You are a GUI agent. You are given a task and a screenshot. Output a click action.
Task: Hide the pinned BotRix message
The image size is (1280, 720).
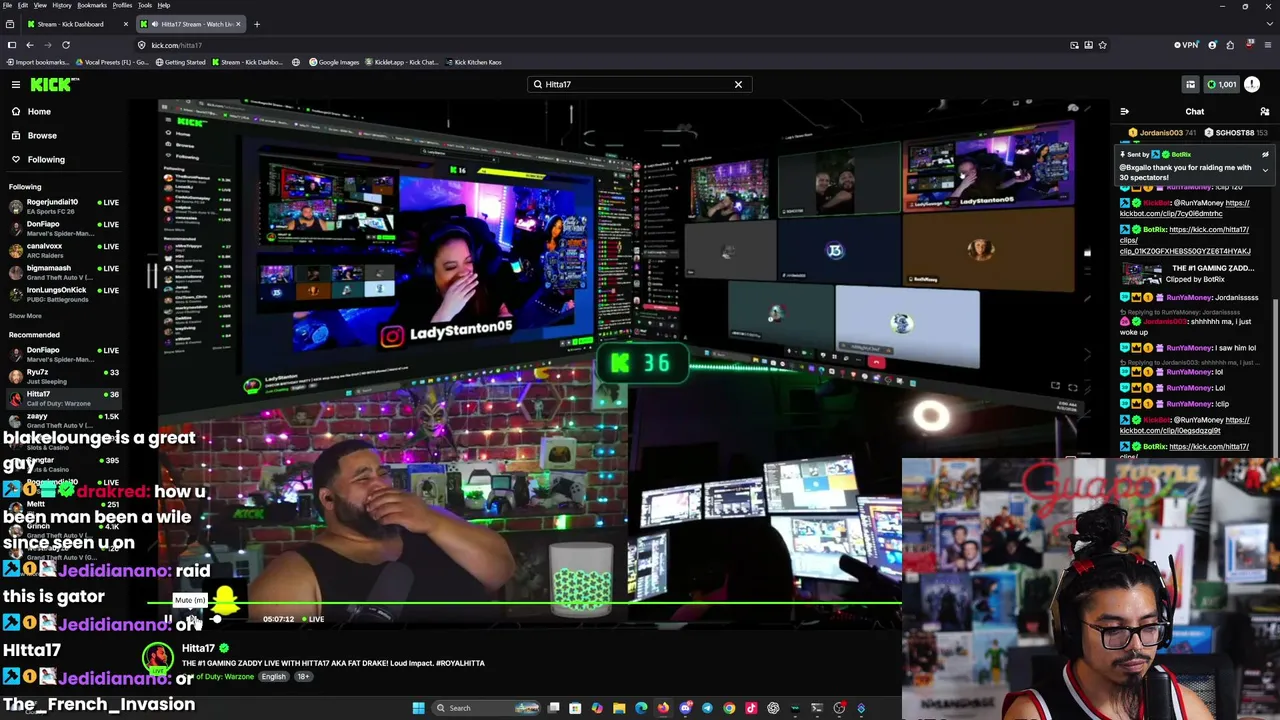[x=1265, y=155]
